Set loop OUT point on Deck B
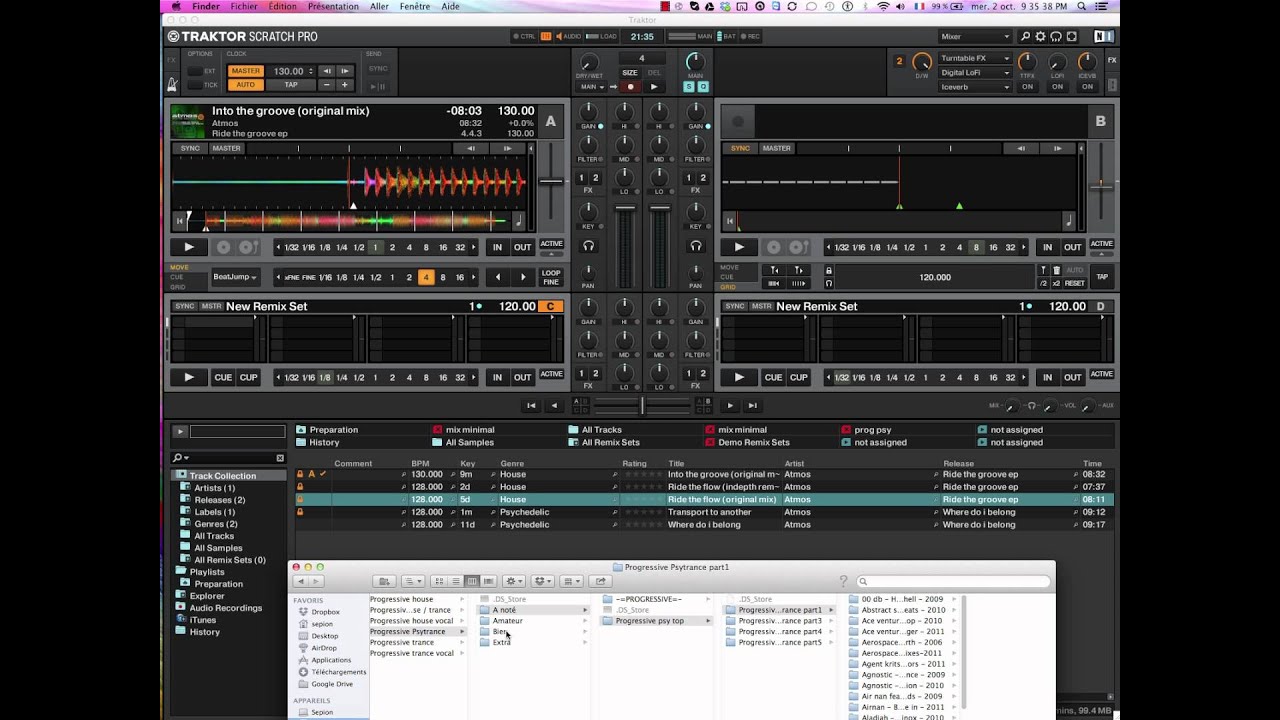This screenshot has height=720, width=1280. click(1072, 247)
